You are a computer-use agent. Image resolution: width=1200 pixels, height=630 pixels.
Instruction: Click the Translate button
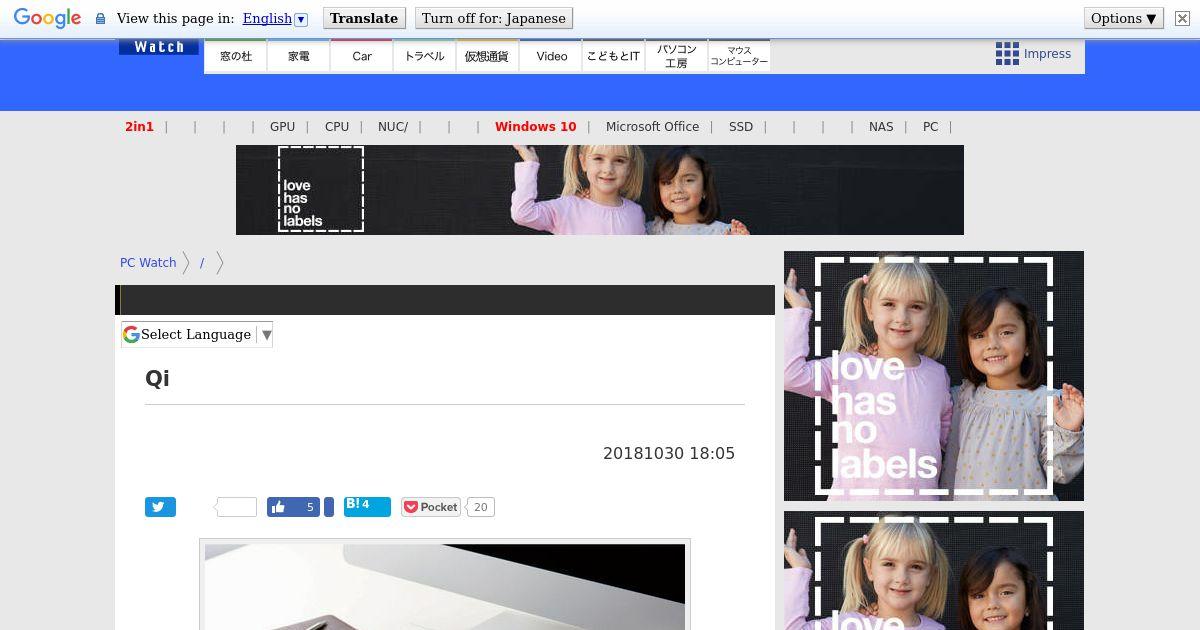click(x=364, y=18)
